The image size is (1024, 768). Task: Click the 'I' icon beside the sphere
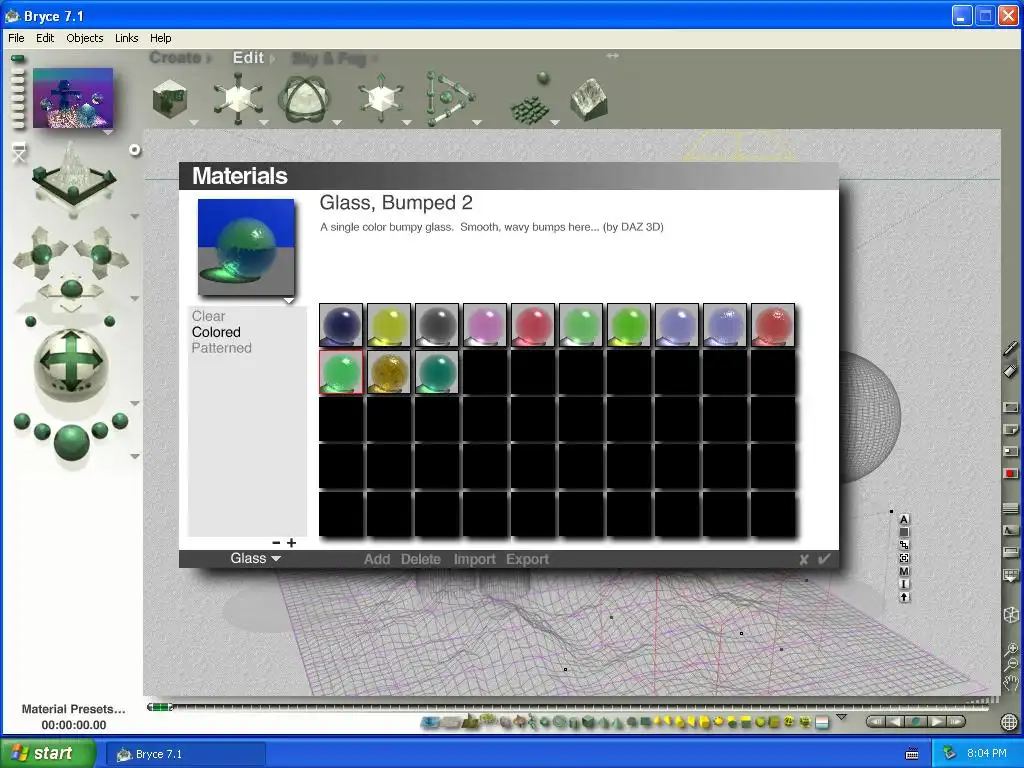click(904, 584)
